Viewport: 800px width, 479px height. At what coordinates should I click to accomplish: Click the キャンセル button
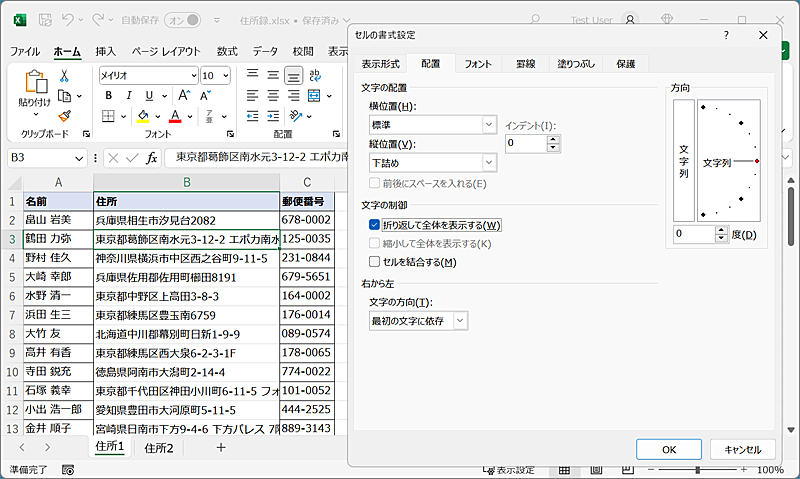[743, 450]
